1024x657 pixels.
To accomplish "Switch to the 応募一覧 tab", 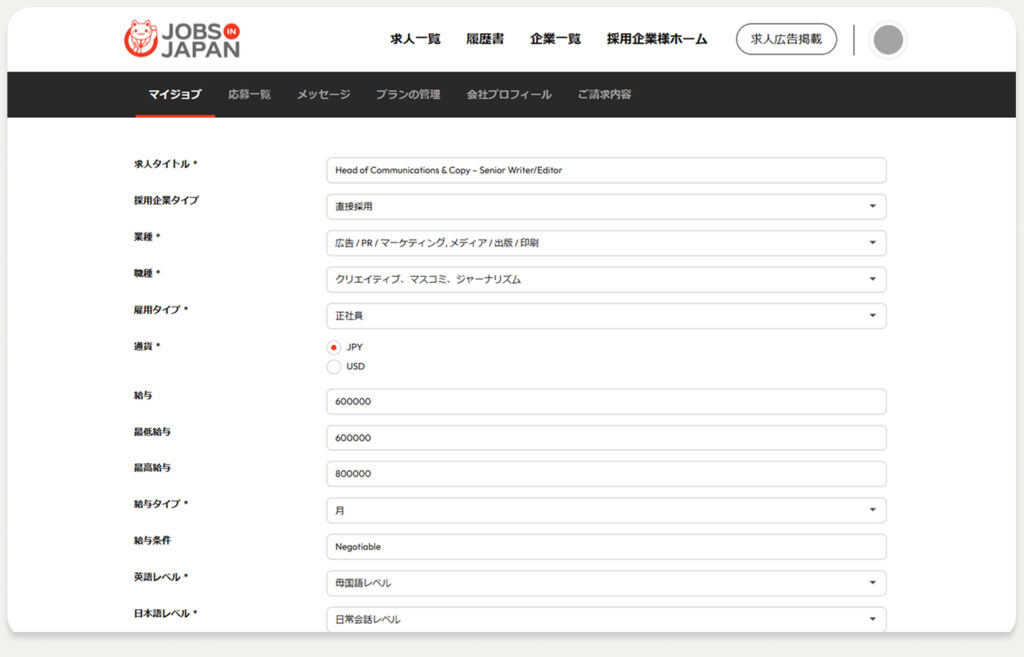I will 249,95.
